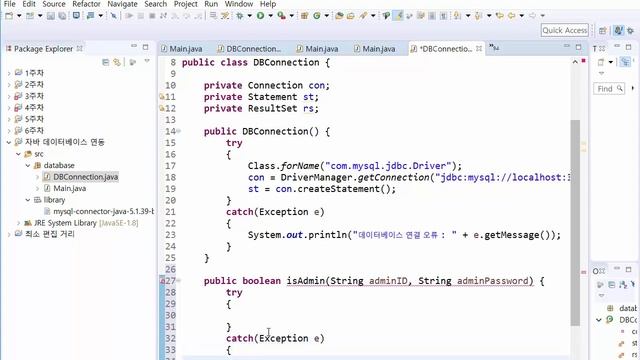Expand the 1주차 project
640x360 pixels.
coord(9,73)
